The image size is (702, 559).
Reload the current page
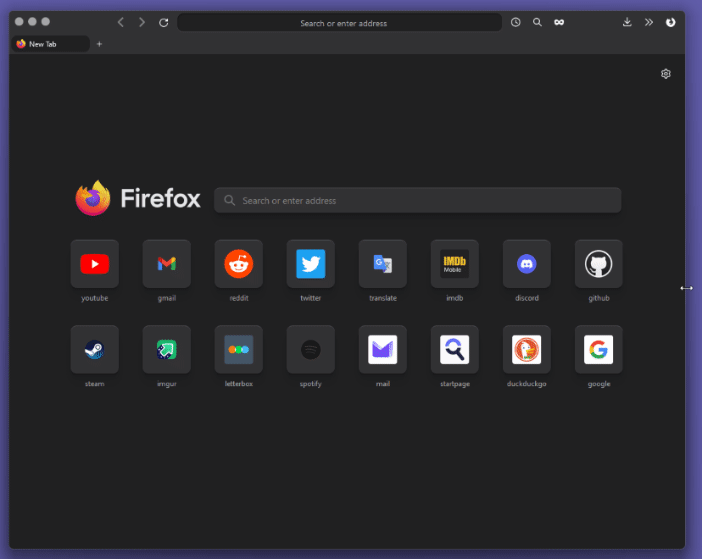(x=164, y=22)
